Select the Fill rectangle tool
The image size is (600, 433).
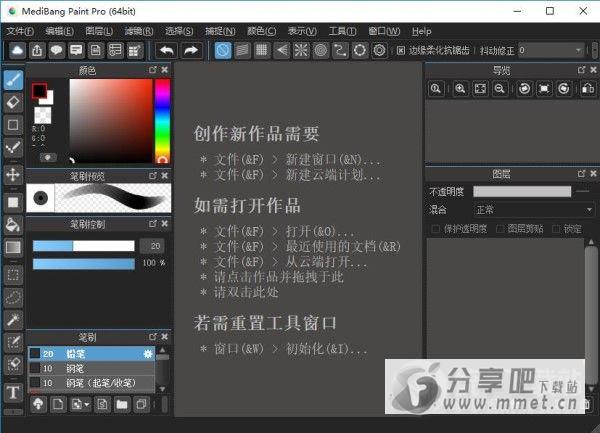click(13, 202)
